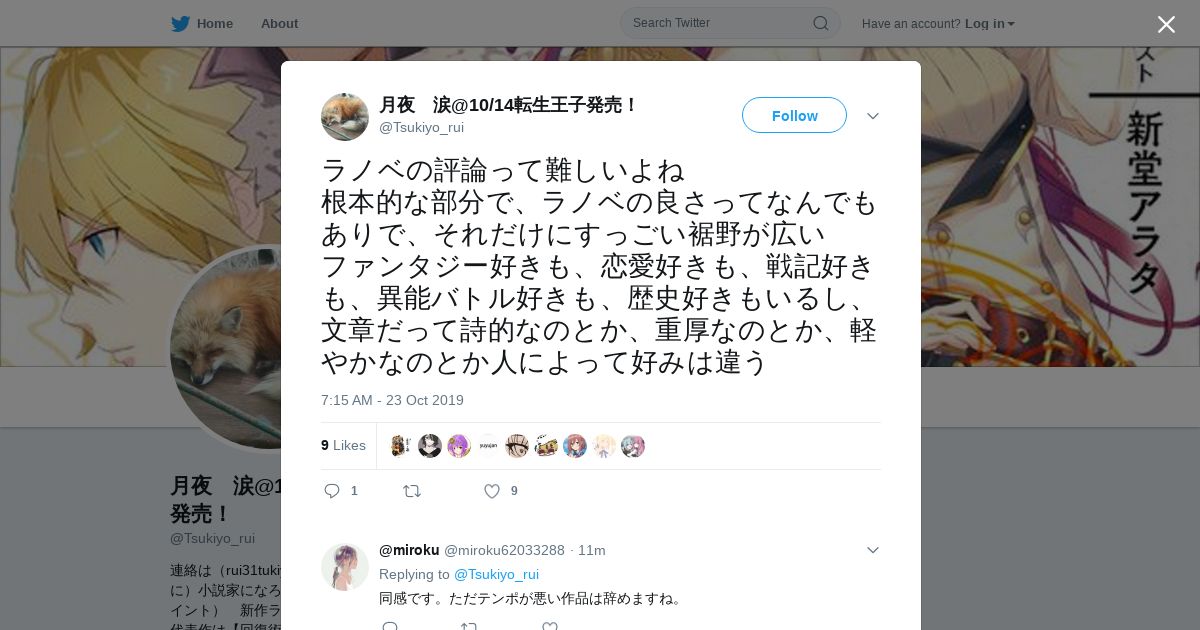1200x630 pixels.
Task: Click the search magnifier icon
Action: pos(820,23)
